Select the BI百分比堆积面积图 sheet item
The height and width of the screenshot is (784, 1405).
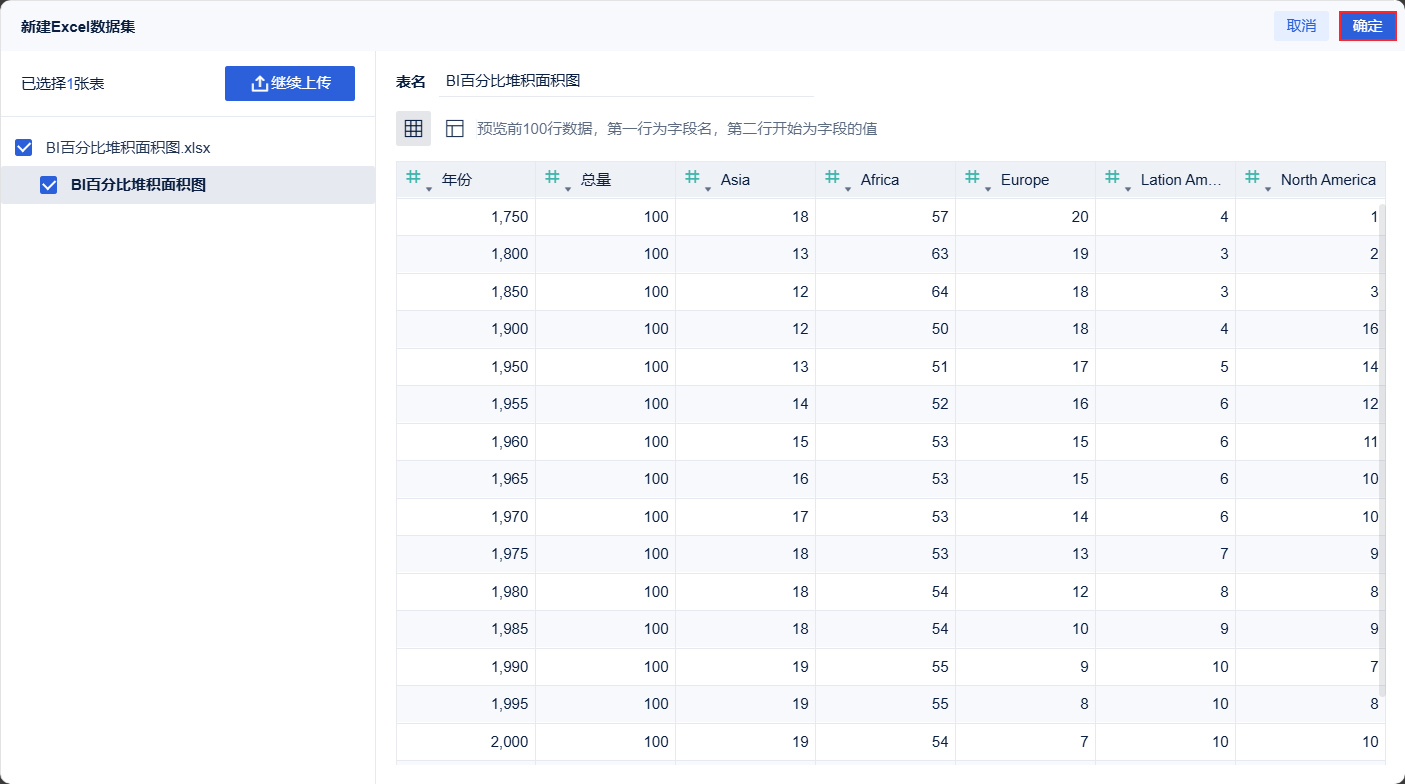138,185
